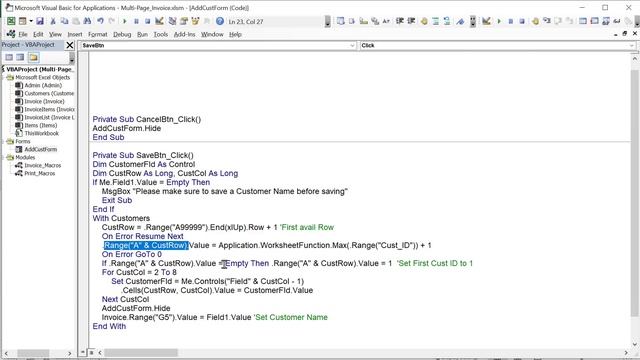Click the code window vertical scrollbar thumb
Screen dimensions: 640x360
[634, 193]
